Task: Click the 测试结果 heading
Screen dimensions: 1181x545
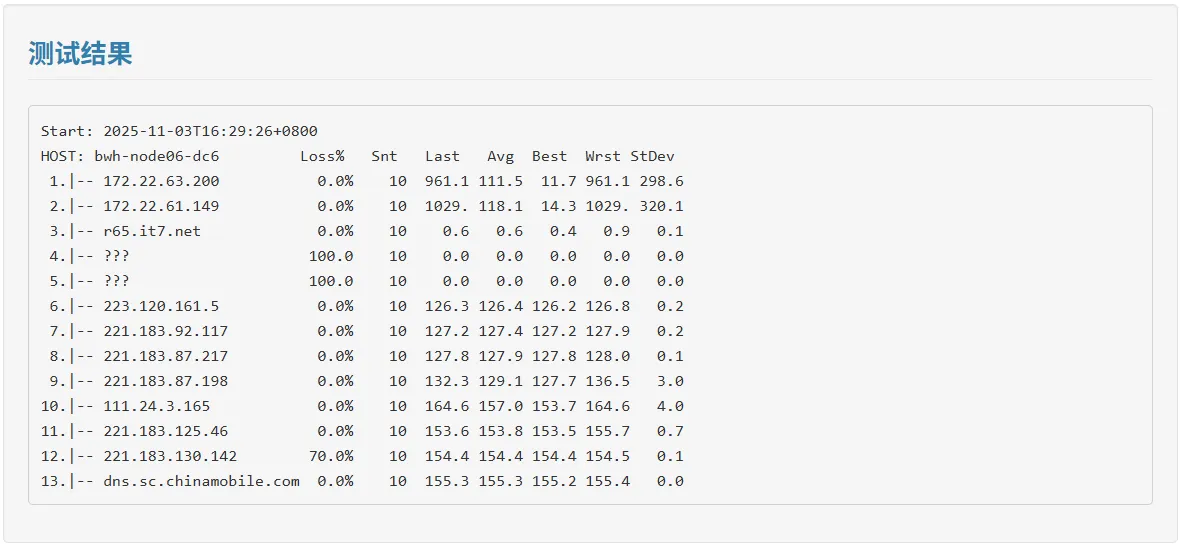Action: point(80,53)
